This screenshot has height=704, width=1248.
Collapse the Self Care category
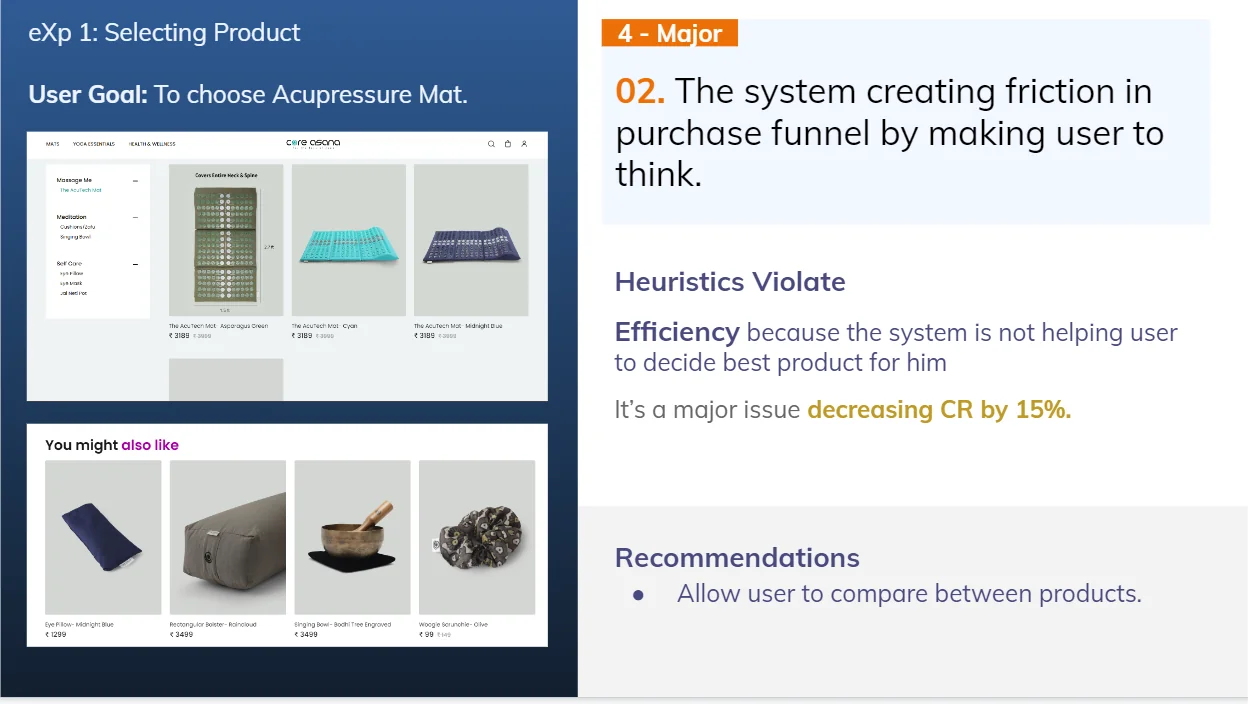point(135,264)
